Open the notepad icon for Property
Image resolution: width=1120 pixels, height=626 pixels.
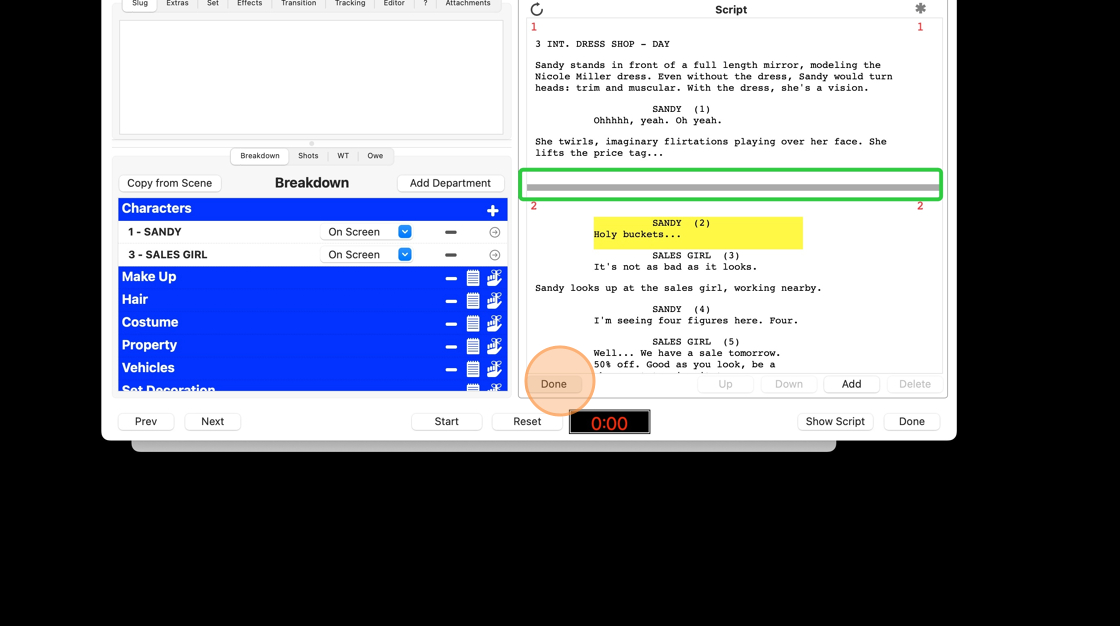coord(473,346)
